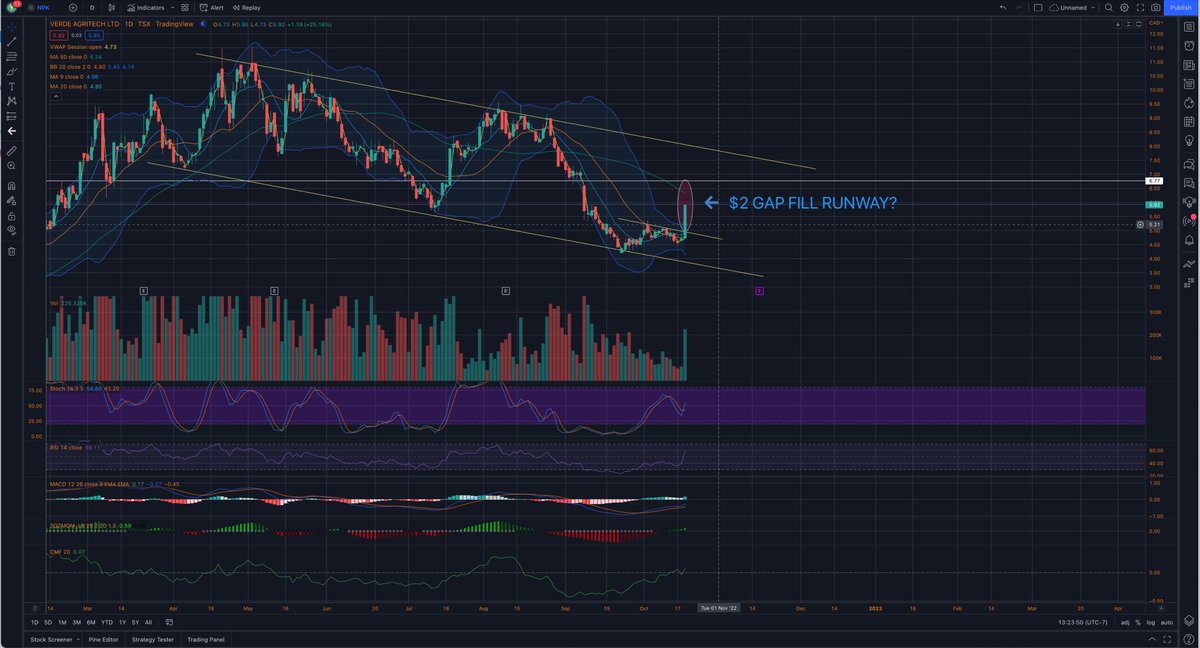Click the NPK symbol search field
Viewport: 1200px width, 648px height.
[x=38, y=7]
